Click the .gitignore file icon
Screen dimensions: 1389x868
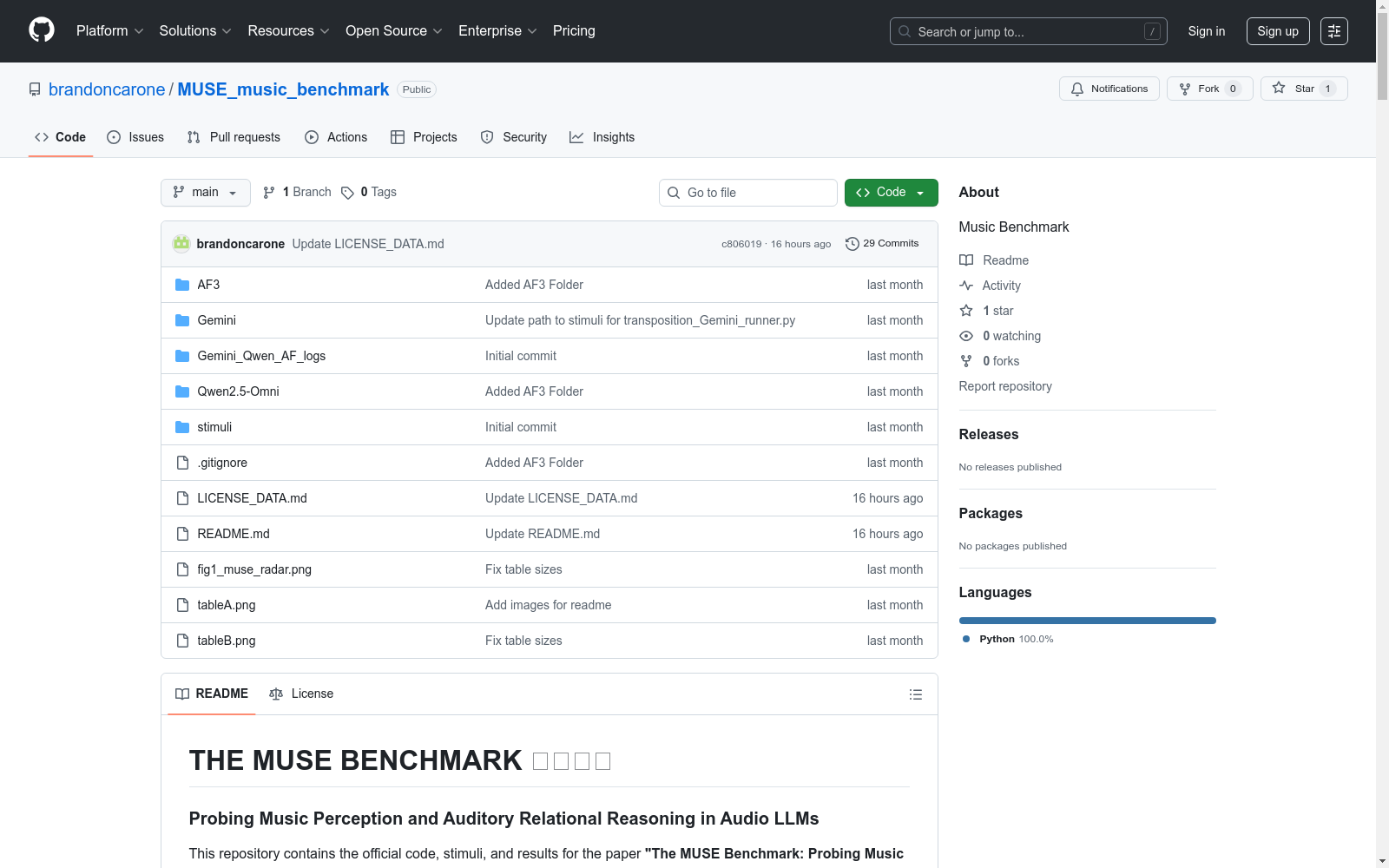[182, 463]
